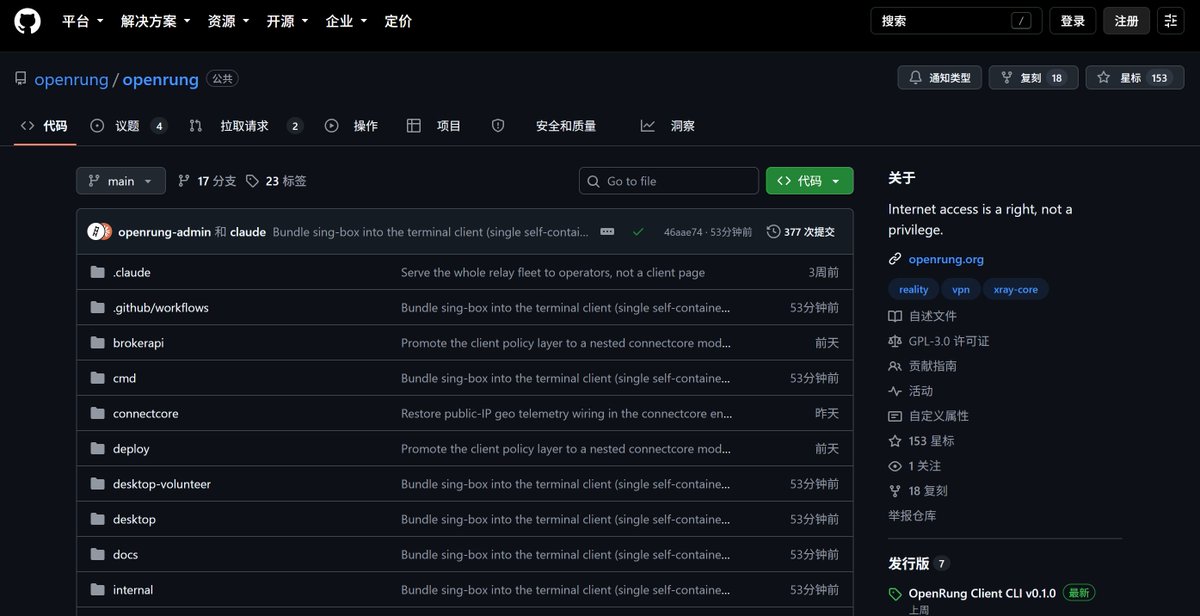Expand the 企业 navigation menu

point(347,21)
